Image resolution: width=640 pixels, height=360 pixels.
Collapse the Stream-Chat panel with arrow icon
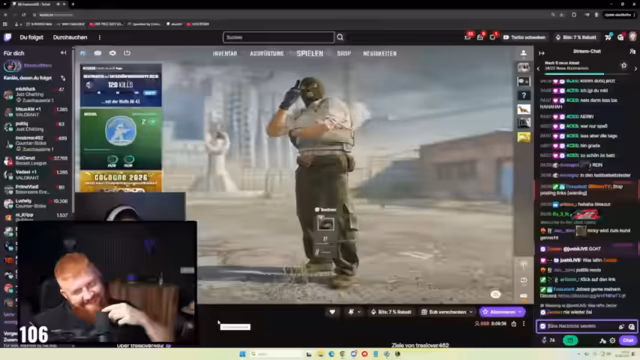(x=542, y=53)
